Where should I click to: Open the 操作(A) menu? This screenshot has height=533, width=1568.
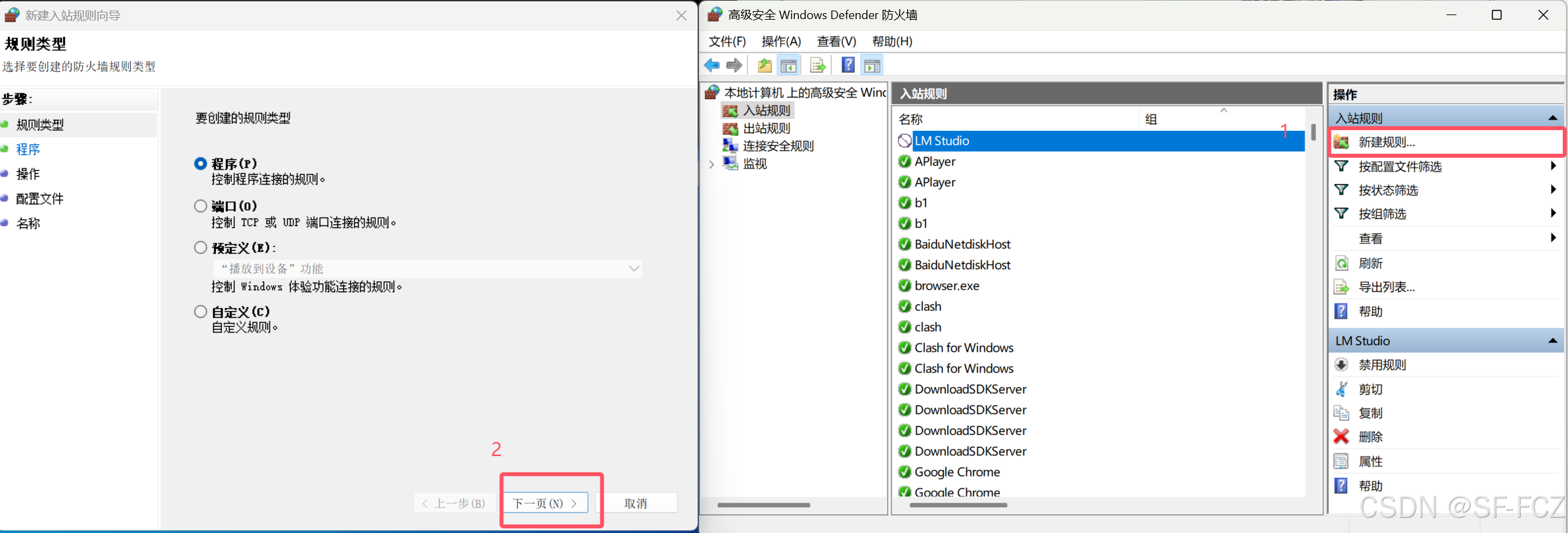coord(781,41)
